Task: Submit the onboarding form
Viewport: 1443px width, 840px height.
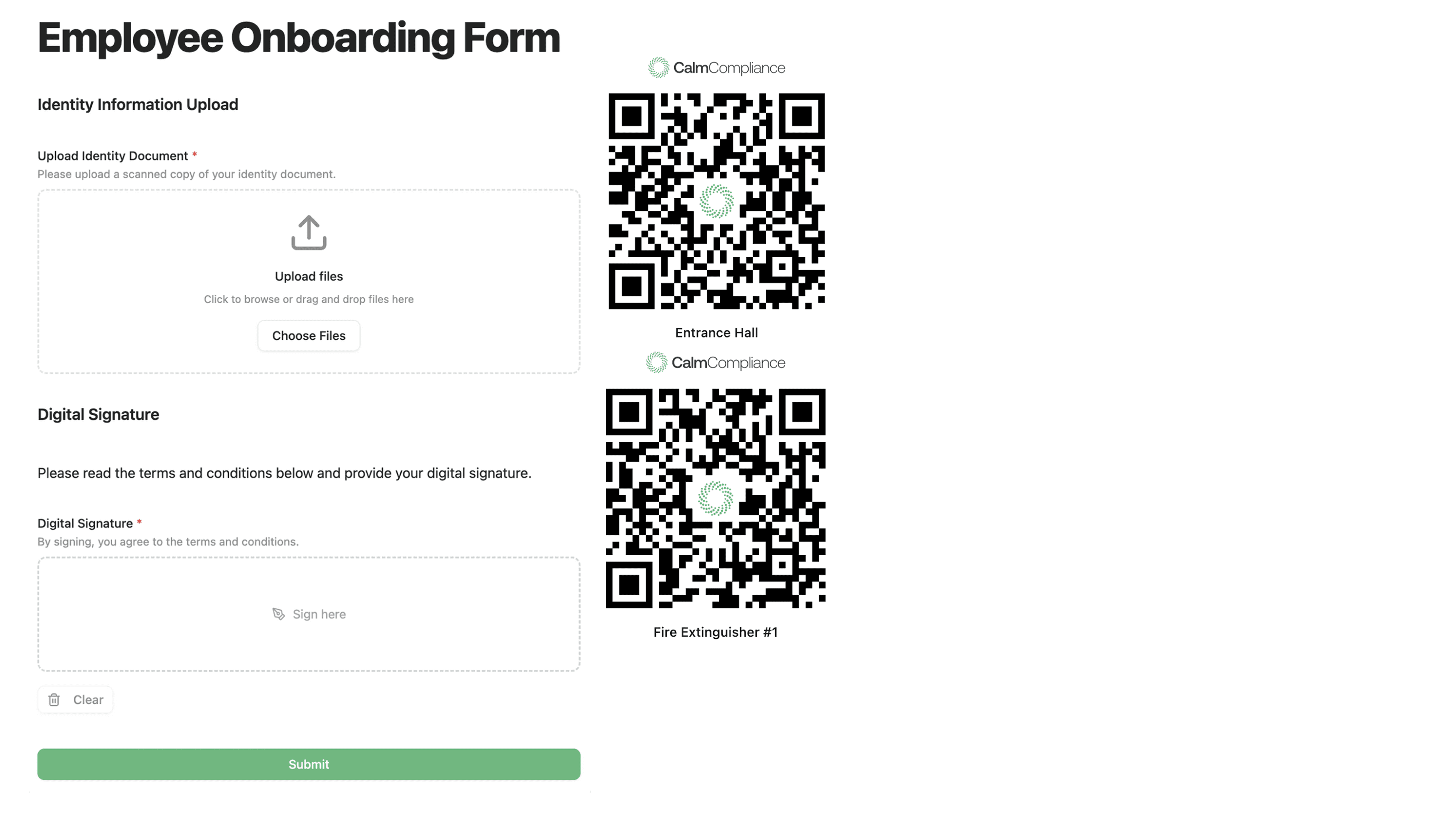Action: click(309, 764)
